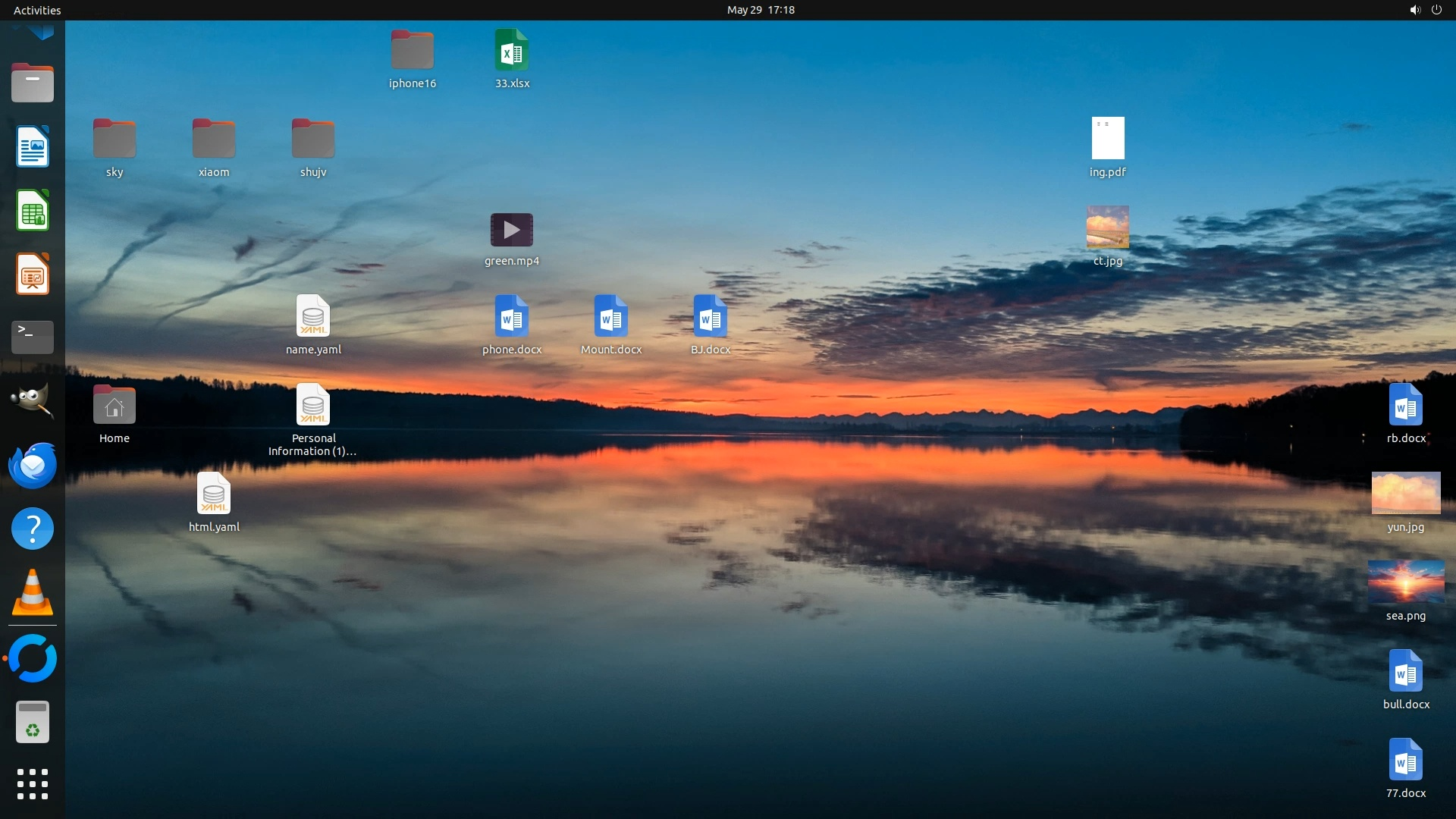
Task: Open GIMP image editor from the dock
Action: (x=33, y=400)
